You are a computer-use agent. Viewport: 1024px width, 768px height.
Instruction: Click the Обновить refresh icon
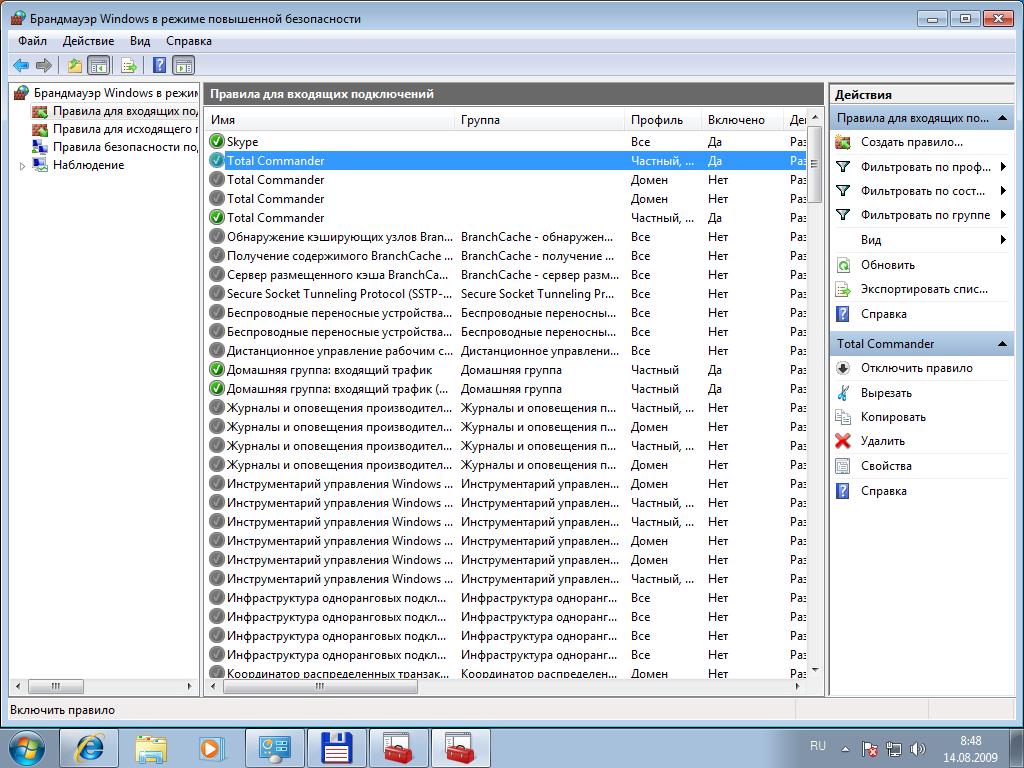[x=843, y=264]
